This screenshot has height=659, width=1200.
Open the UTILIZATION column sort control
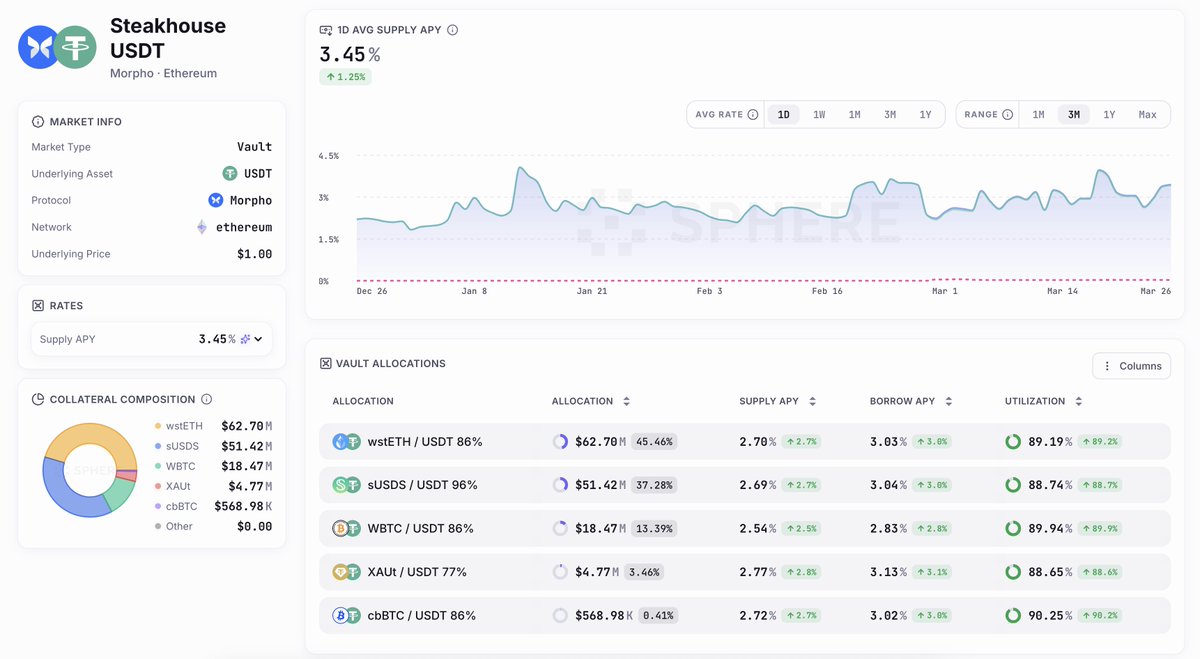(1078, 401)
